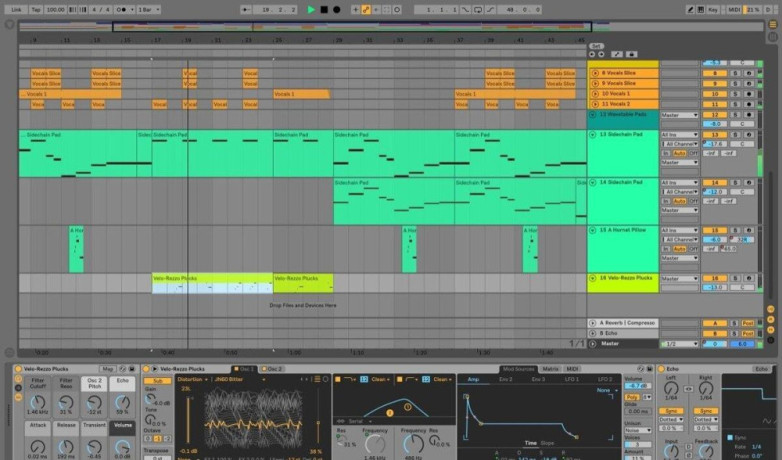Select the Amp envelope tab
Viewport: 782px width, 460px height.
(x=473, y=379)
